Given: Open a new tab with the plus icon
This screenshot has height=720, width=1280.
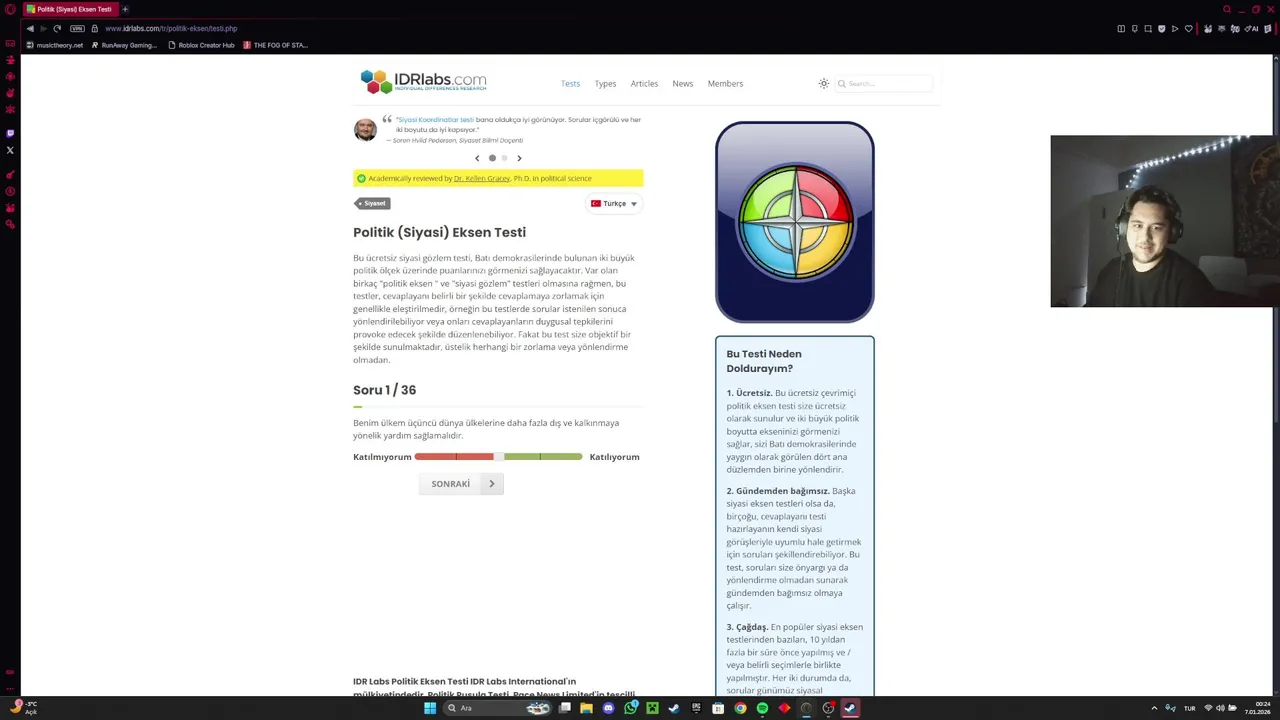Looking at the screenshot, I should 125,9.
